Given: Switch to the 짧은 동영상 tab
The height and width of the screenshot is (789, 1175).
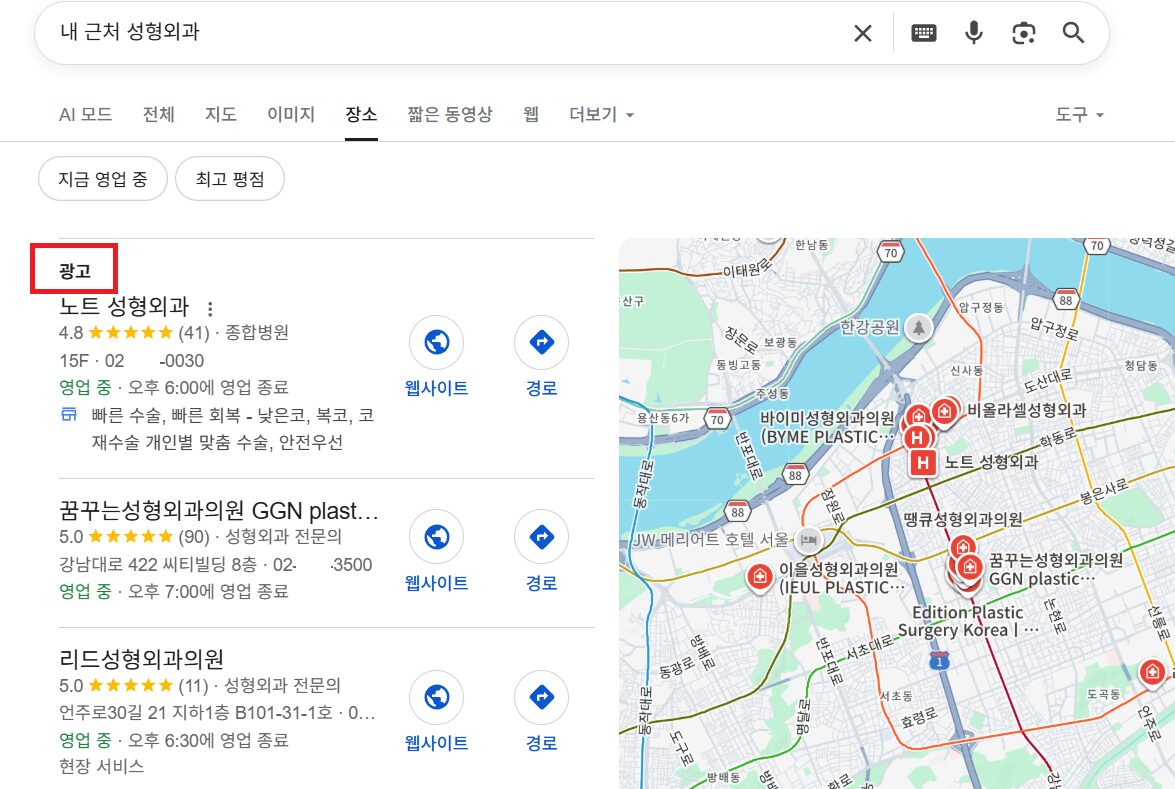Looking at the screenshot, I should 450,115.
